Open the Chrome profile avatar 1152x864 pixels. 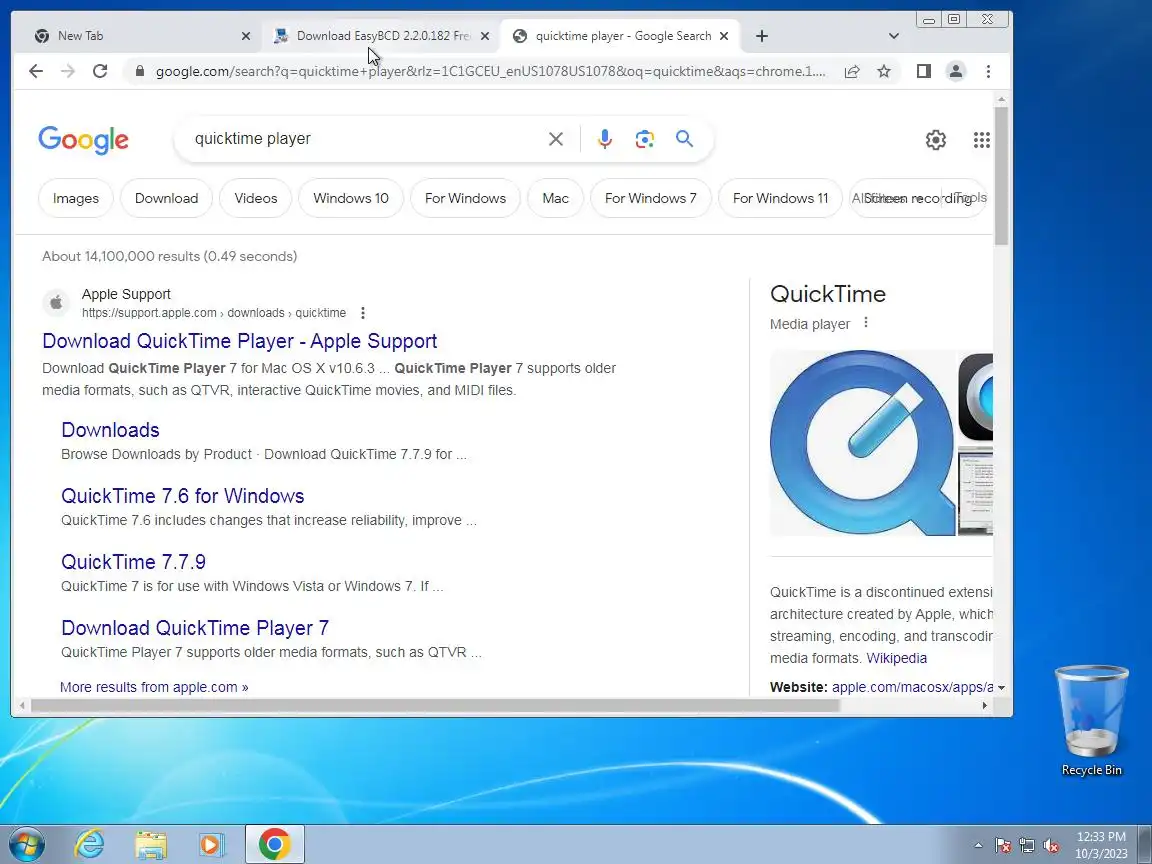[x=956, y=71]
